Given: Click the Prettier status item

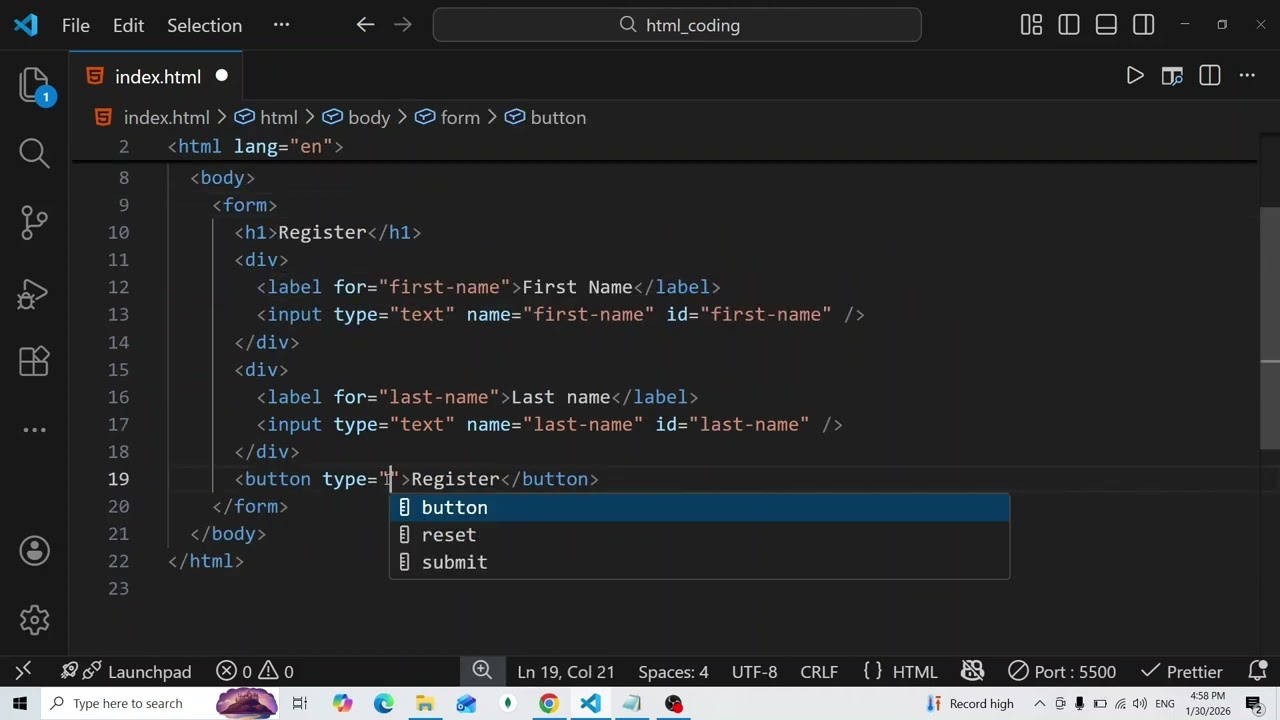Looking at the screenshot, I should click(x=1181, y=671).
